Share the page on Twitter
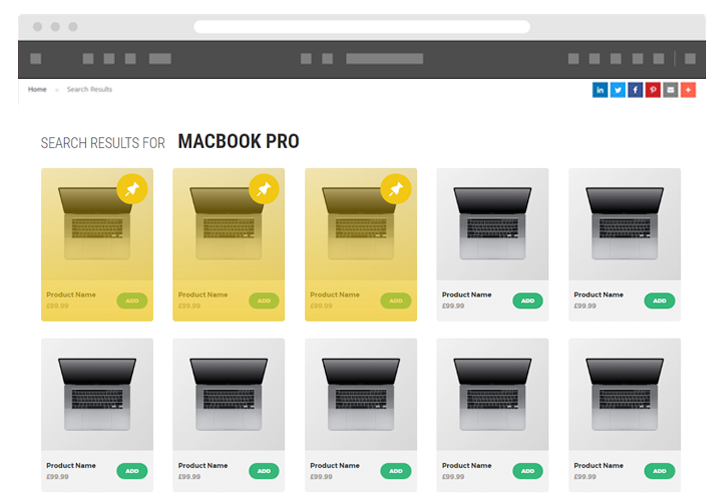727x502 pixels. [618, 90]
